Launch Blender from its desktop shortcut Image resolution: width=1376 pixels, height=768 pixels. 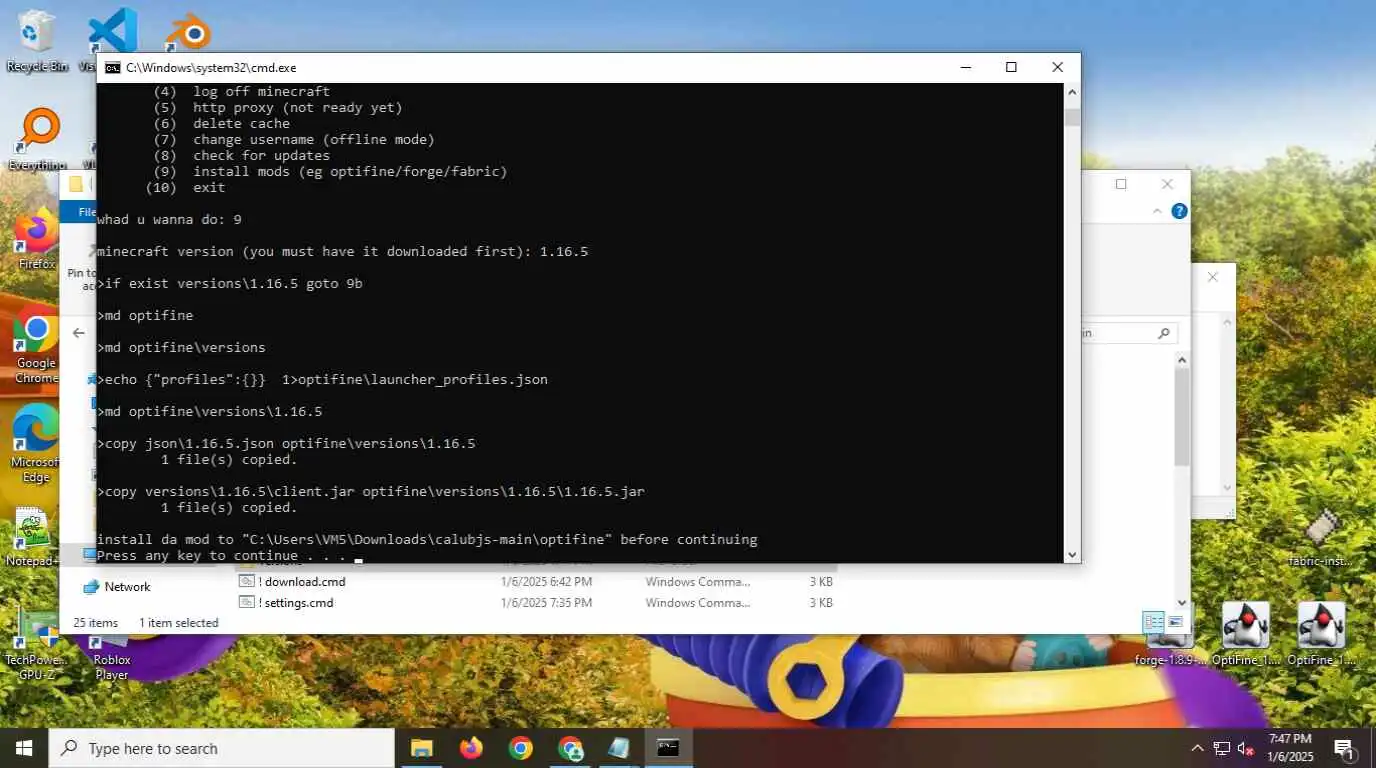click(x=187, y=32)
